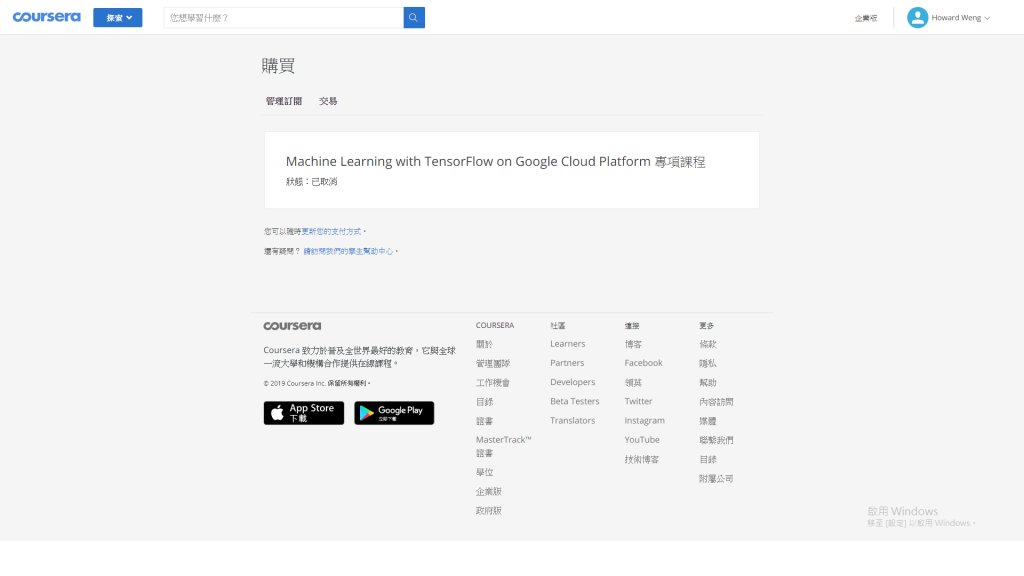Open the 條款 terms link
This screenshot has height=576, width=1024.
(x=707, y=344)
